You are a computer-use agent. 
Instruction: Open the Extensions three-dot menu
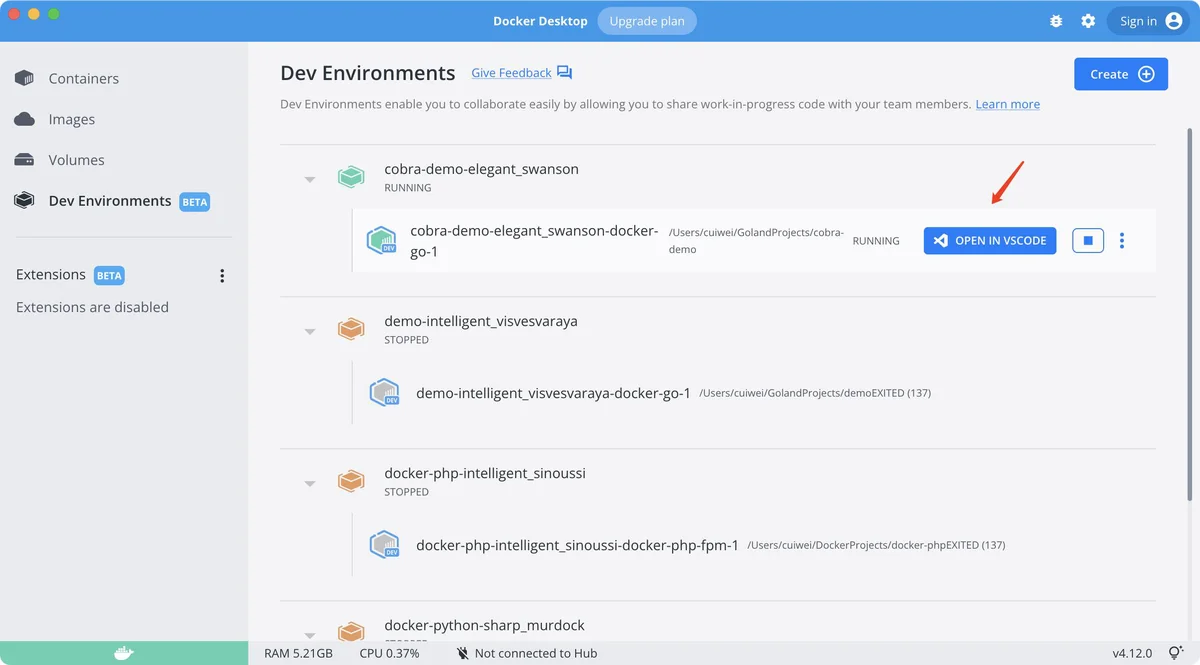[x=222, y=276]
